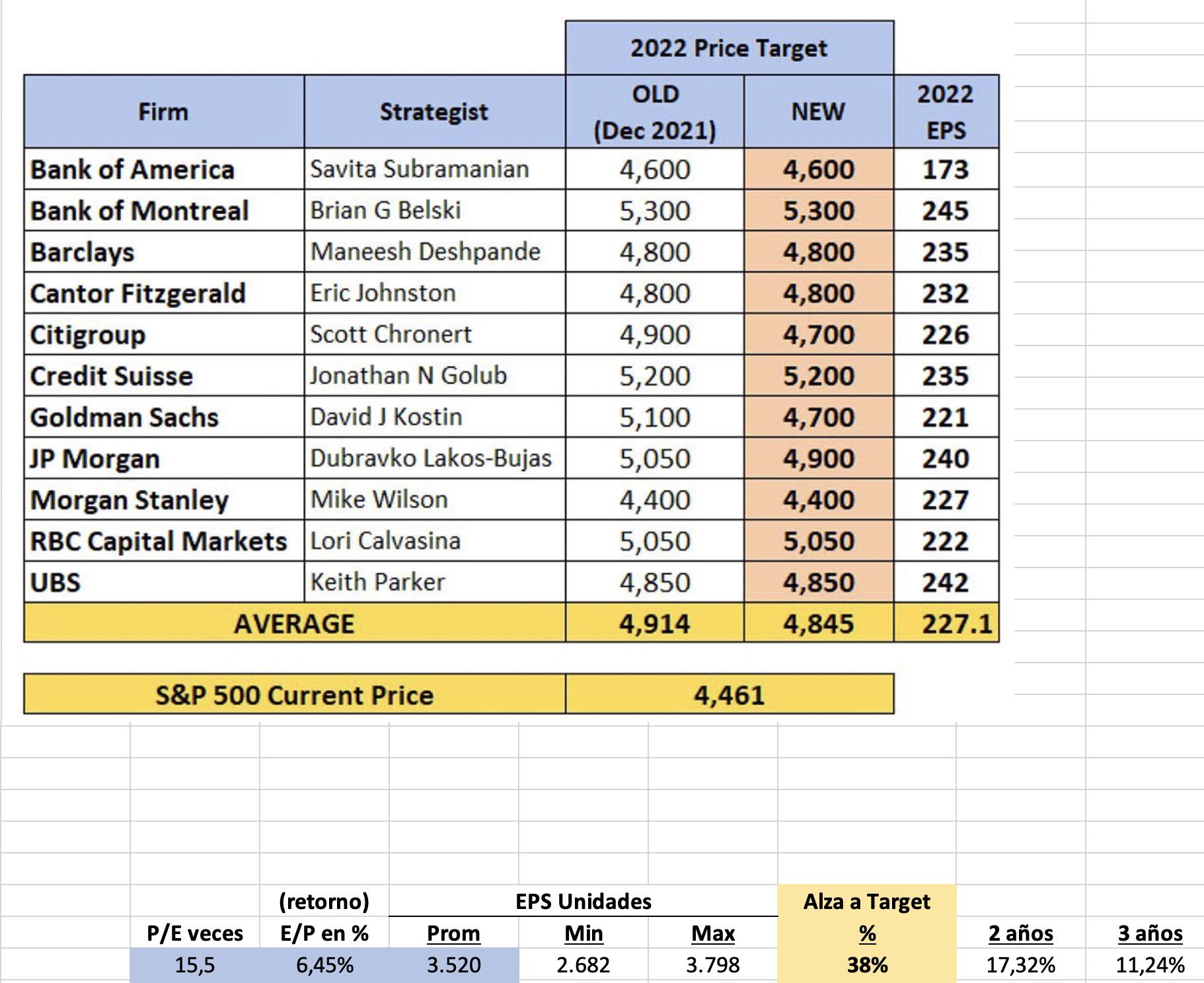This screenshot has height=983, width=1204.
Task: Click the RBC Capital Markets cell
Action: click(164, 540)
